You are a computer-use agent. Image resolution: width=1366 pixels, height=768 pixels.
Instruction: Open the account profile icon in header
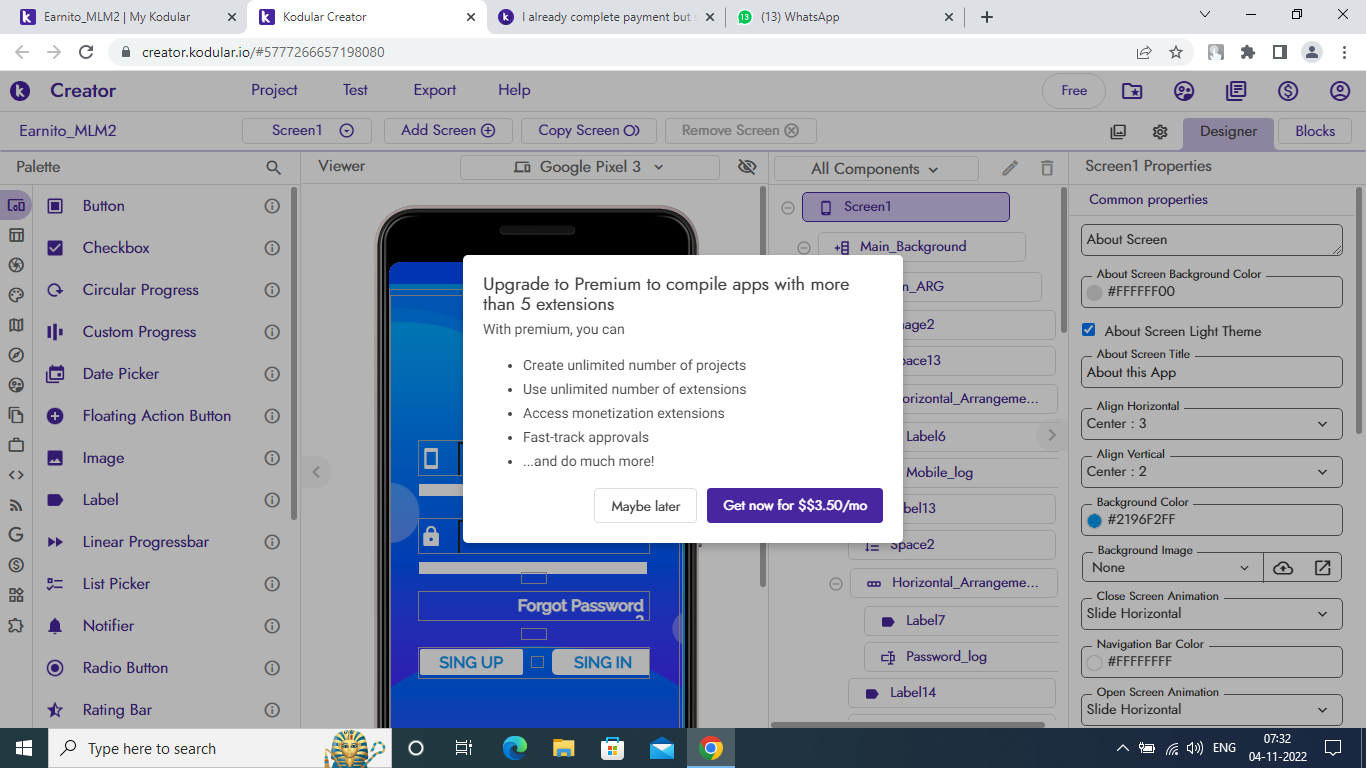(1340, 91)
